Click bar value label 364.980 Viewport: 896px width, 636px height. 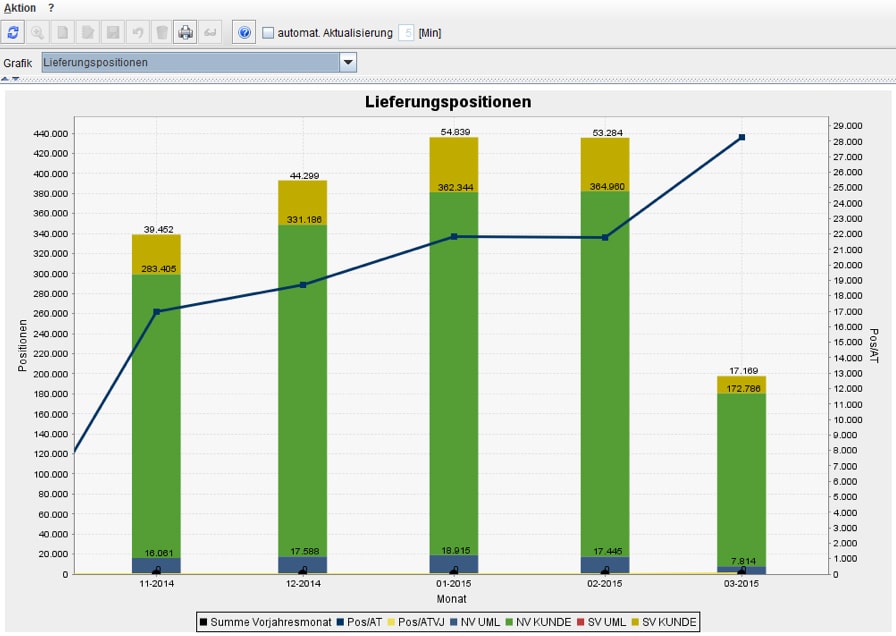(x=607, y=186)
